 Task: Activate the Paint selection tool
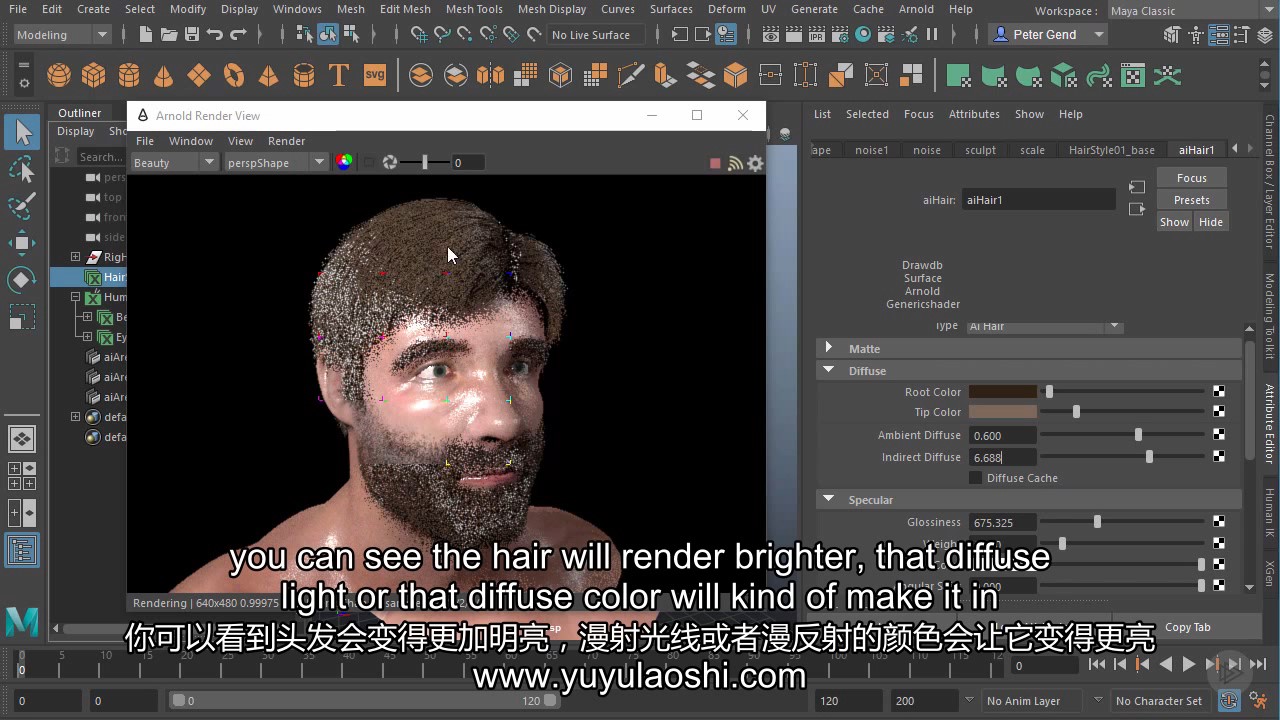click(22, 206)
